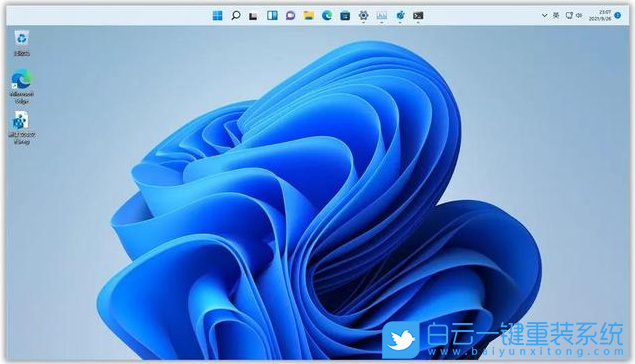Open the Widgets panel icon
The height and width of the screenshot is (364, 635).
(x=272, y=15)
